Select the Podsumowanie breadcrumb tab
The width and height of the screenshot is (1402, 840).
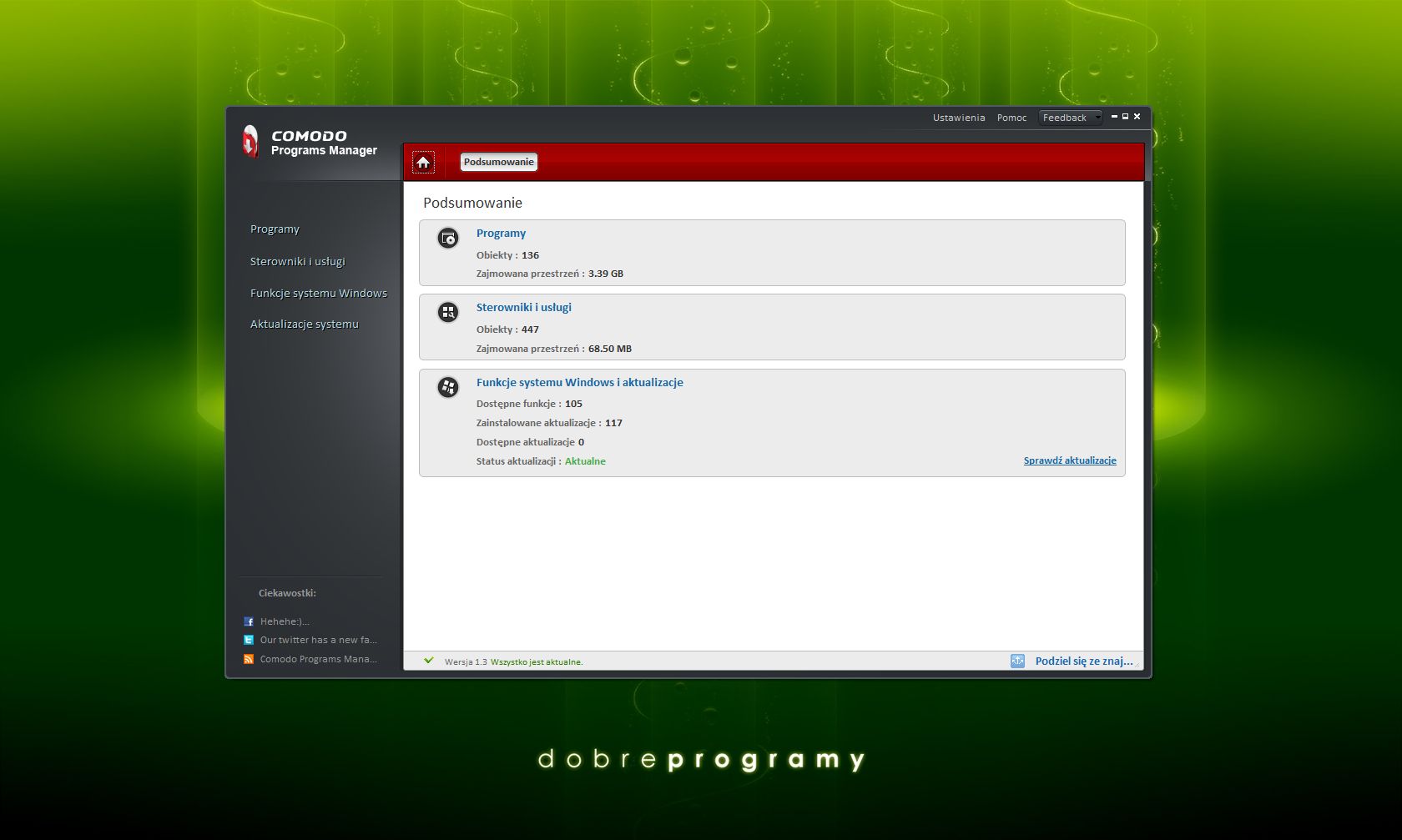pyautogui.click(x=499, y=162)
